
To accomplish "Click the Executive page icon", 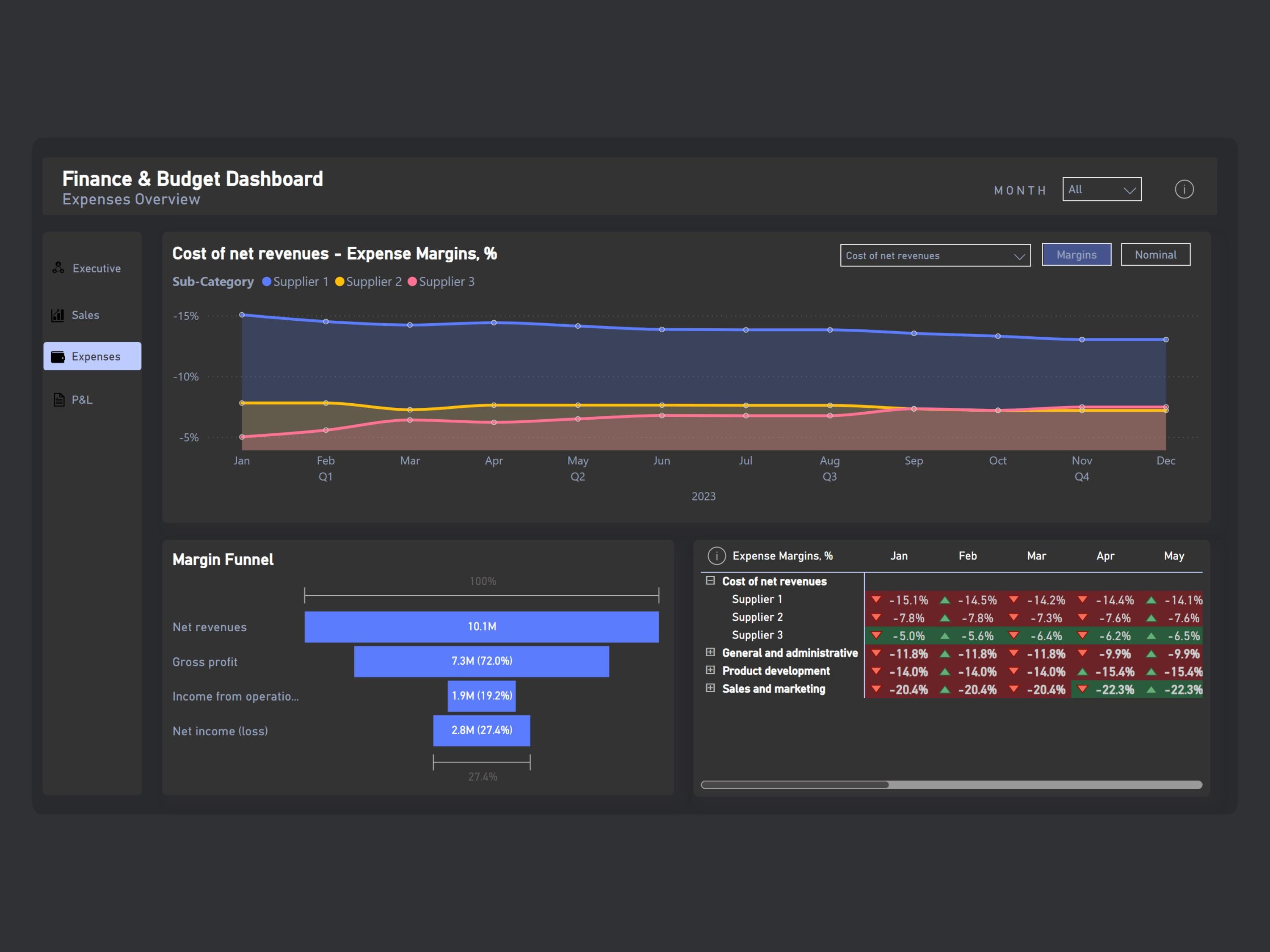I will [58, 267].
